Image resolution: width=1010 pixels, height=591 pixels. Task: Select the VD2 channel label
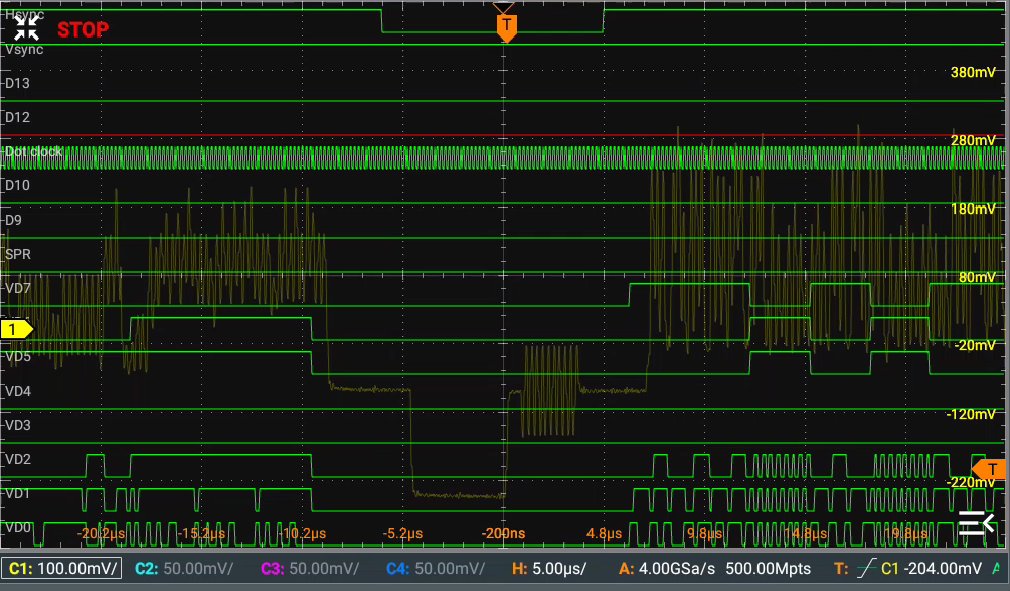(x=18, y=459)
